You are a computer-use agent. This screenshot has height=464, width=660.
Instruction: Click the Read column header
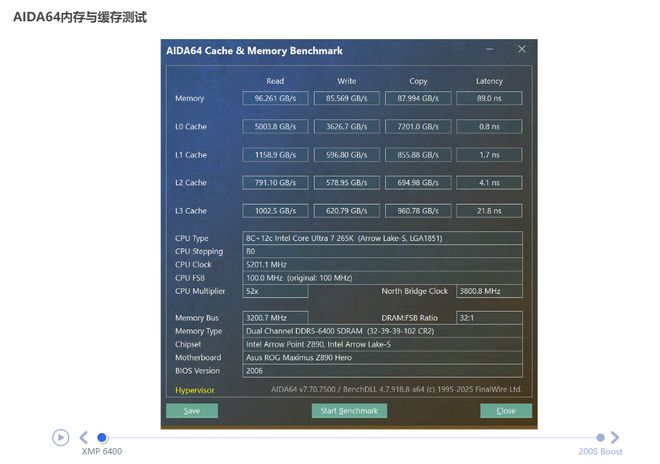click(x=275, y=81)
